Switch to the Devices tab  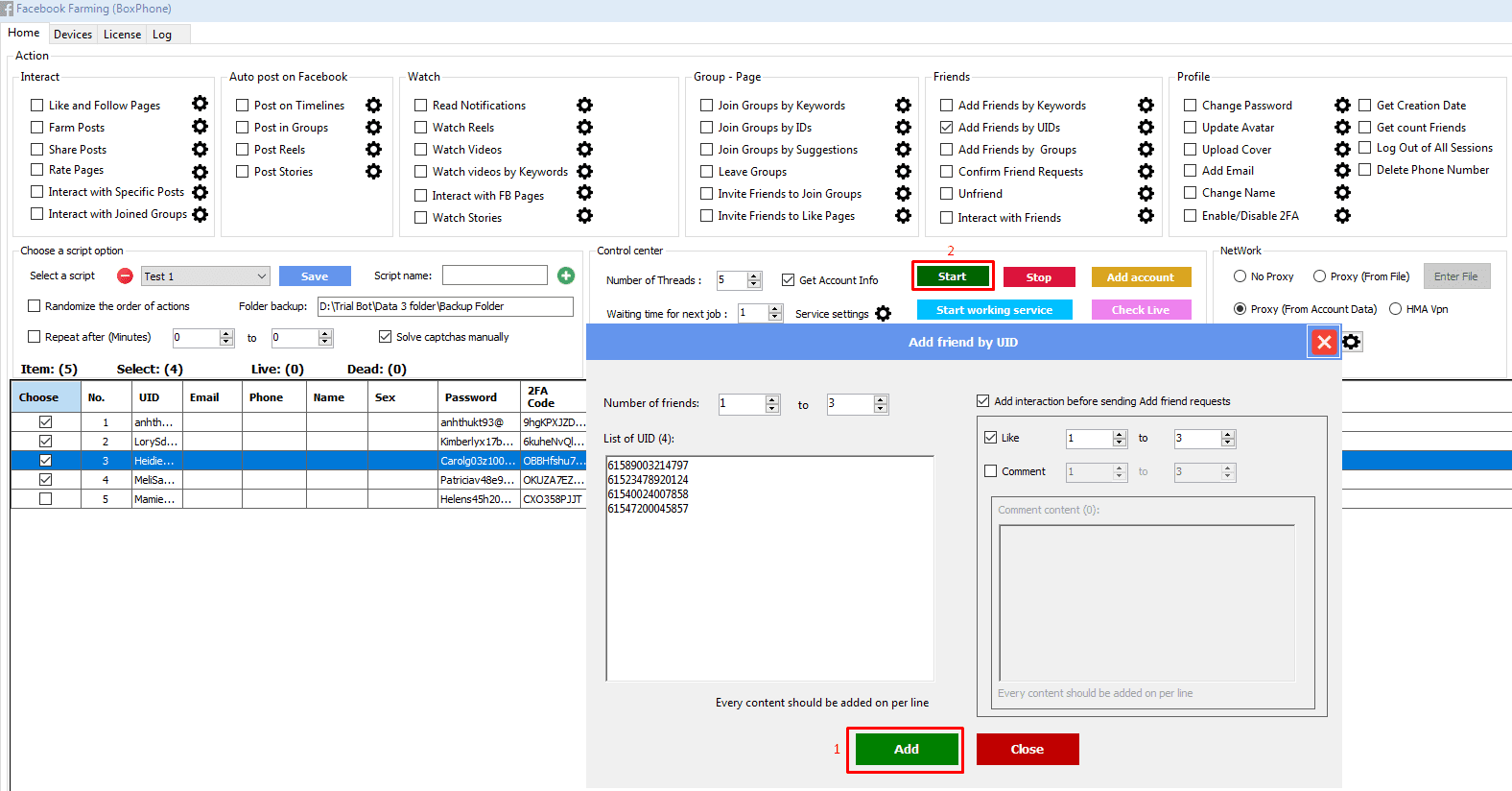(x=73, y=35)
